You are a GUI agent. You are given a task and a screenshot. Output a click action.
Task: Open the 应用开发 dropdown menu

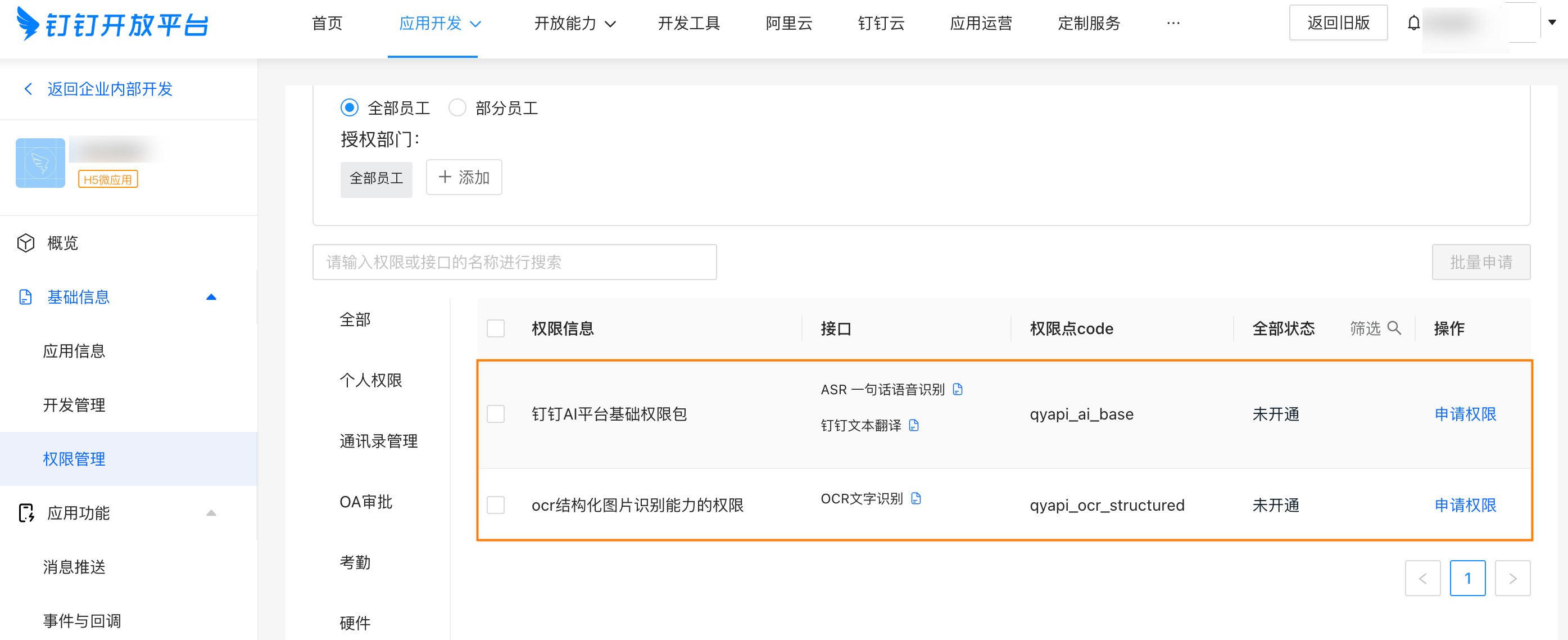pos(440,23)
